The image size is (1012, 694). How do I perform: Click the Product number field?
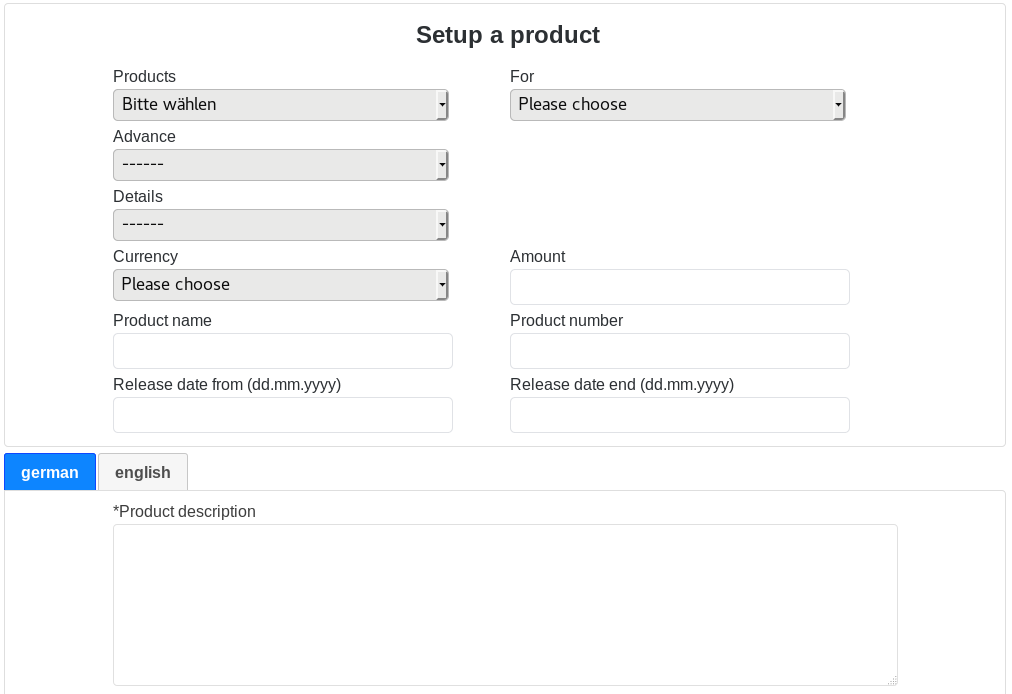coord(679,351)
